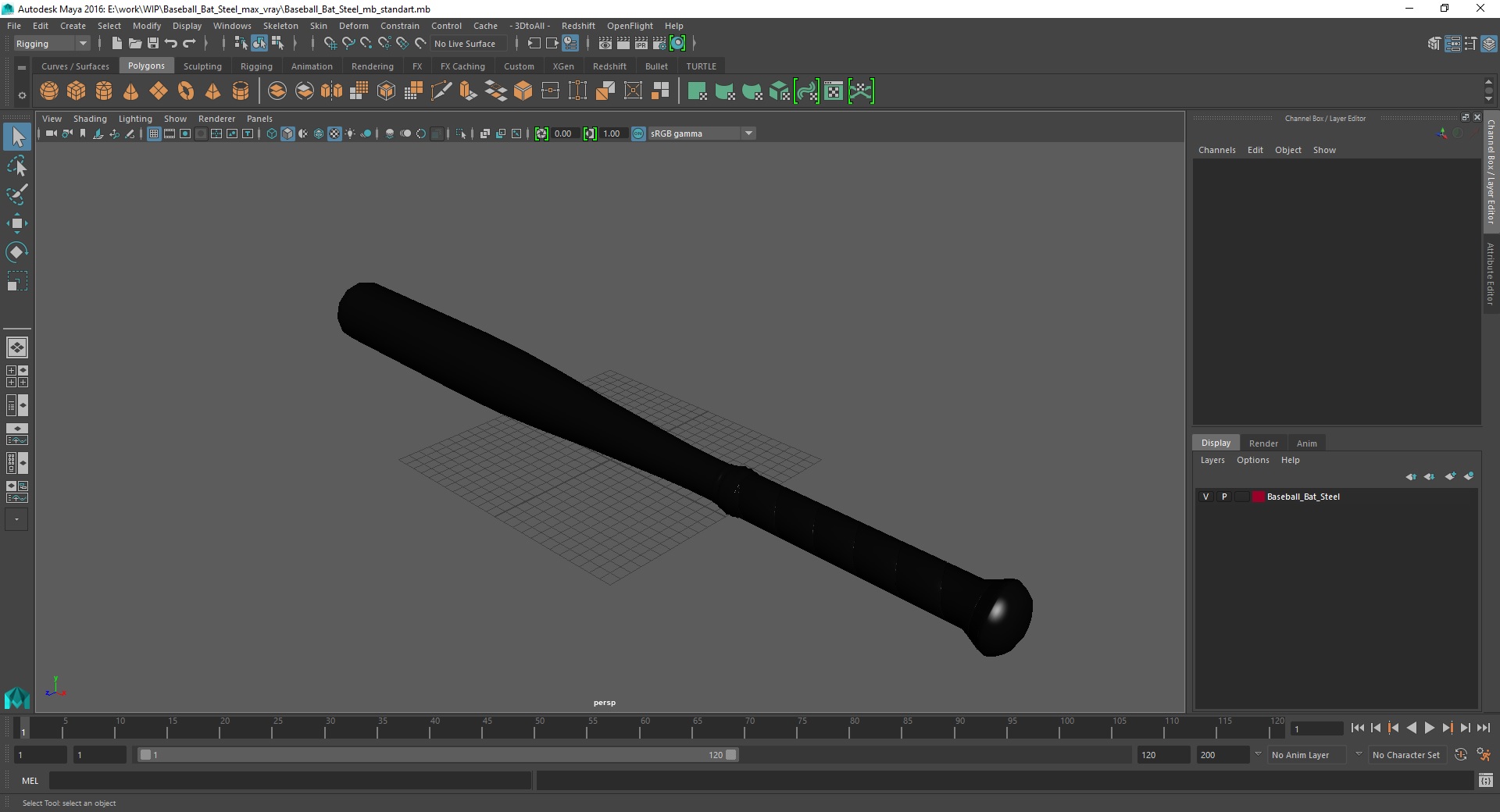
Task: Open the Windows menu
Action: pos(232,26)
